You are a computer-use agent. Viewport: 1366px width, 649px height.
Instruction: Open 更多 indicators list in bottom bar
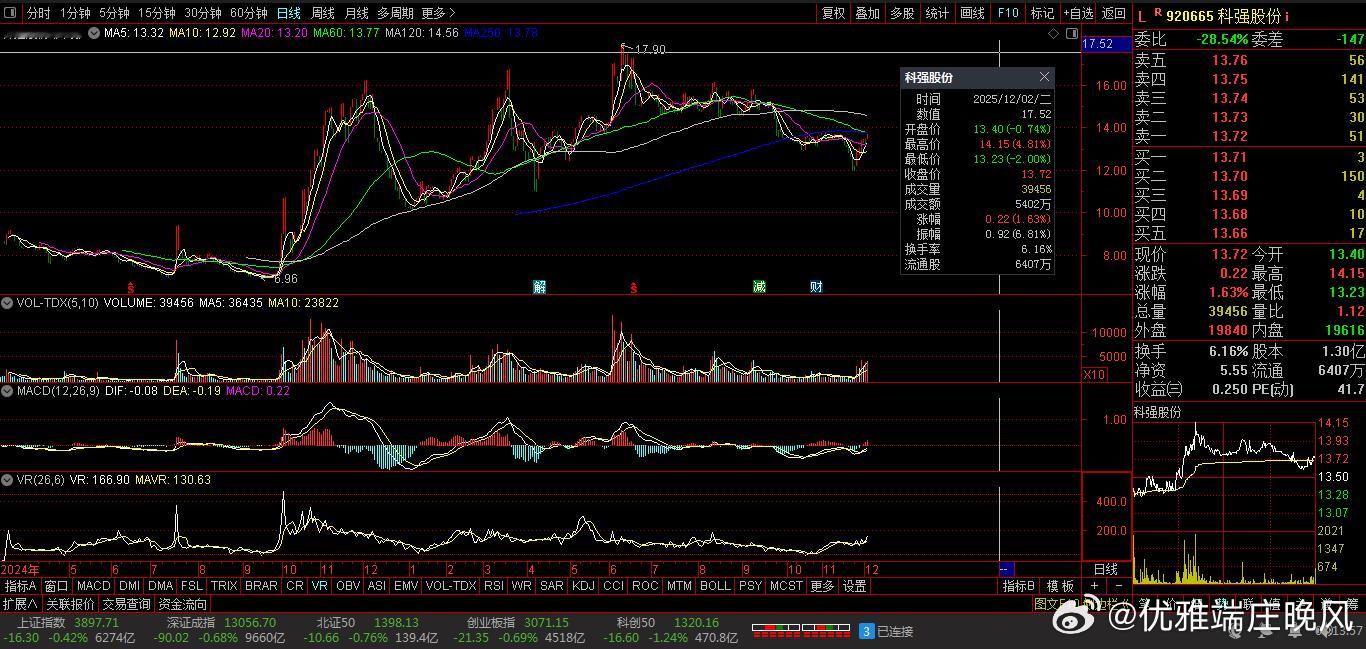[821, 586]
